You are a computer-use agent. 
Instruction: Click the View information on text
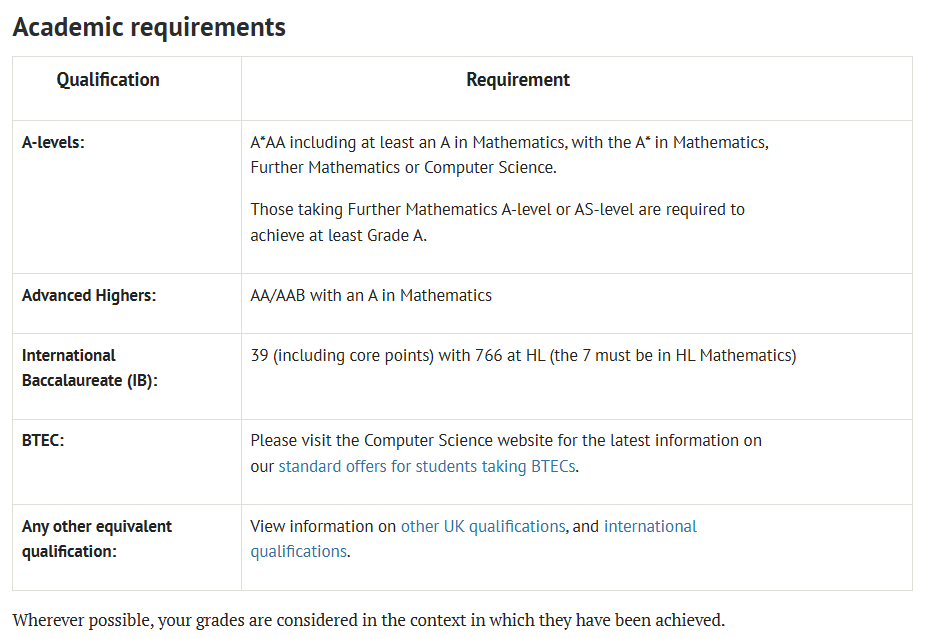323,526
